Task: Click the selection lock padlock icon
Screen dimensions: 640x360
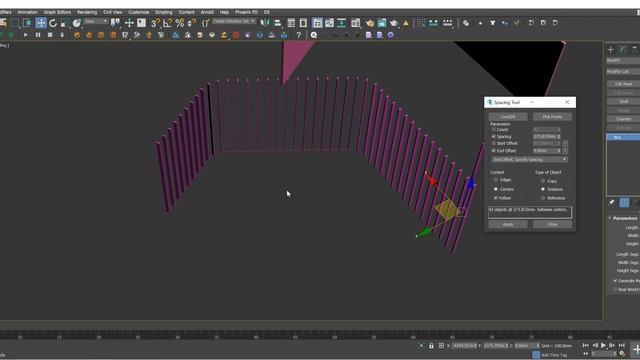Action: click(431, 346)
